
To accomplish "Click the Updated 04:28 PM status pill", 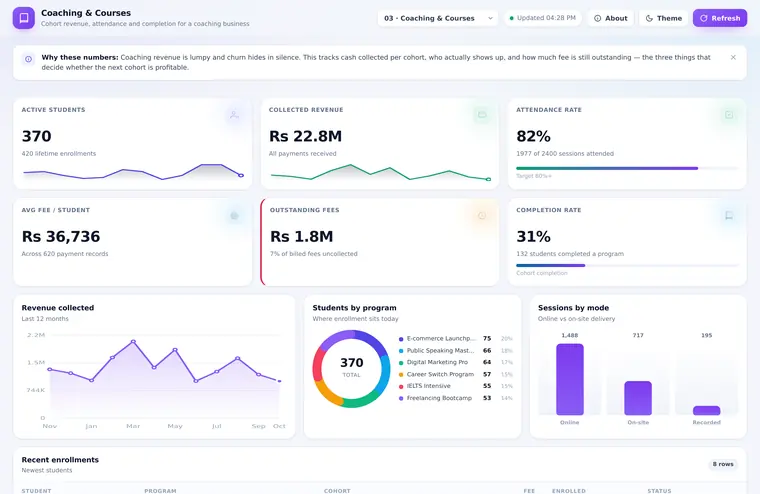I will [x=542, y=18].
